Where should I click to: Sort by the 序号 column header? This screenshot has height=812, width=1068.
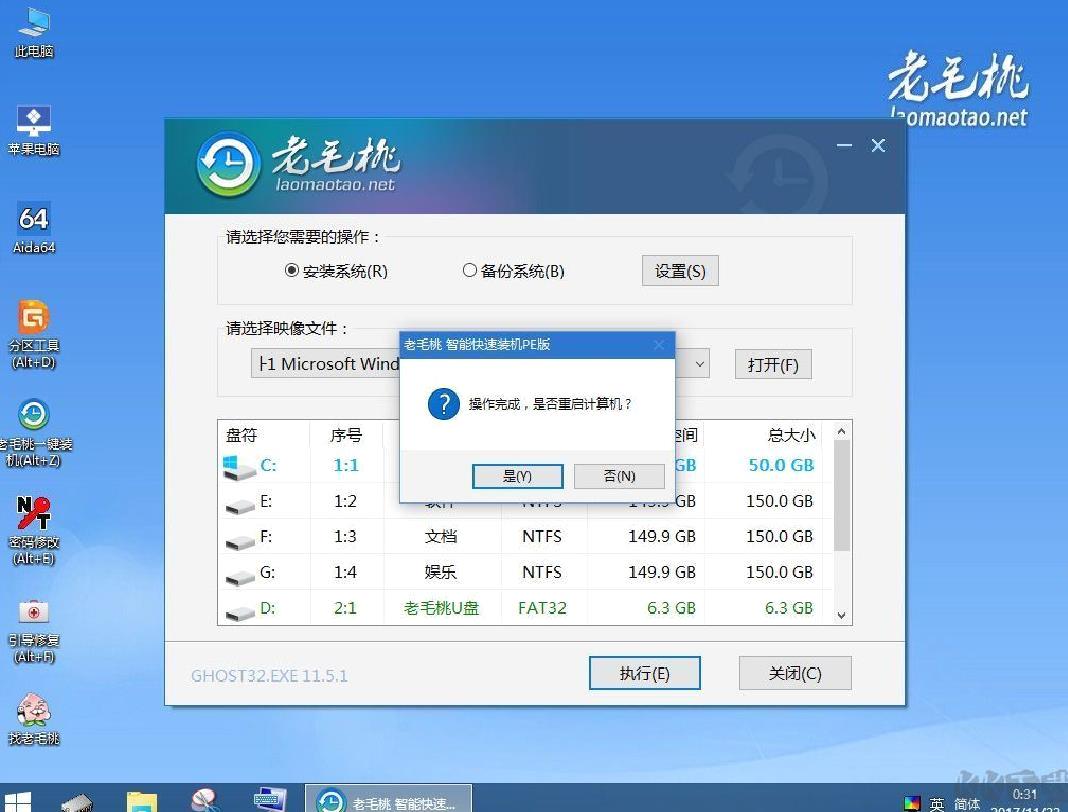point(346,435)
